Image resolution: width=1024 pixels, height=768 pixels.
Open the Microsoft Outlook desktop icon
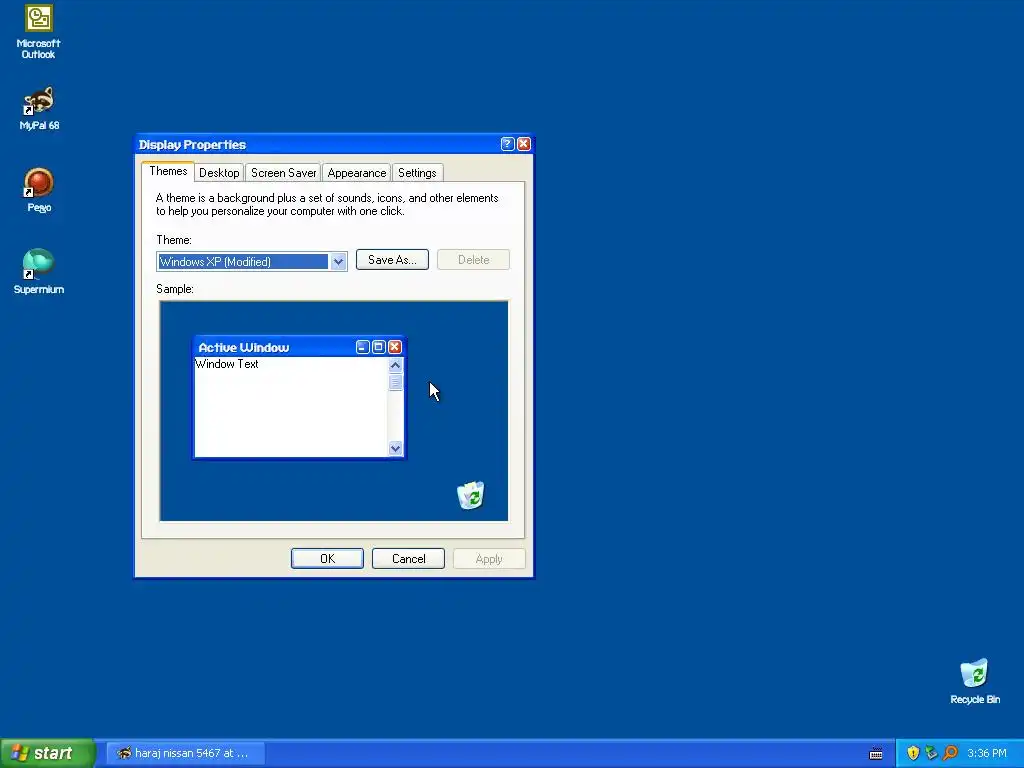39,31
